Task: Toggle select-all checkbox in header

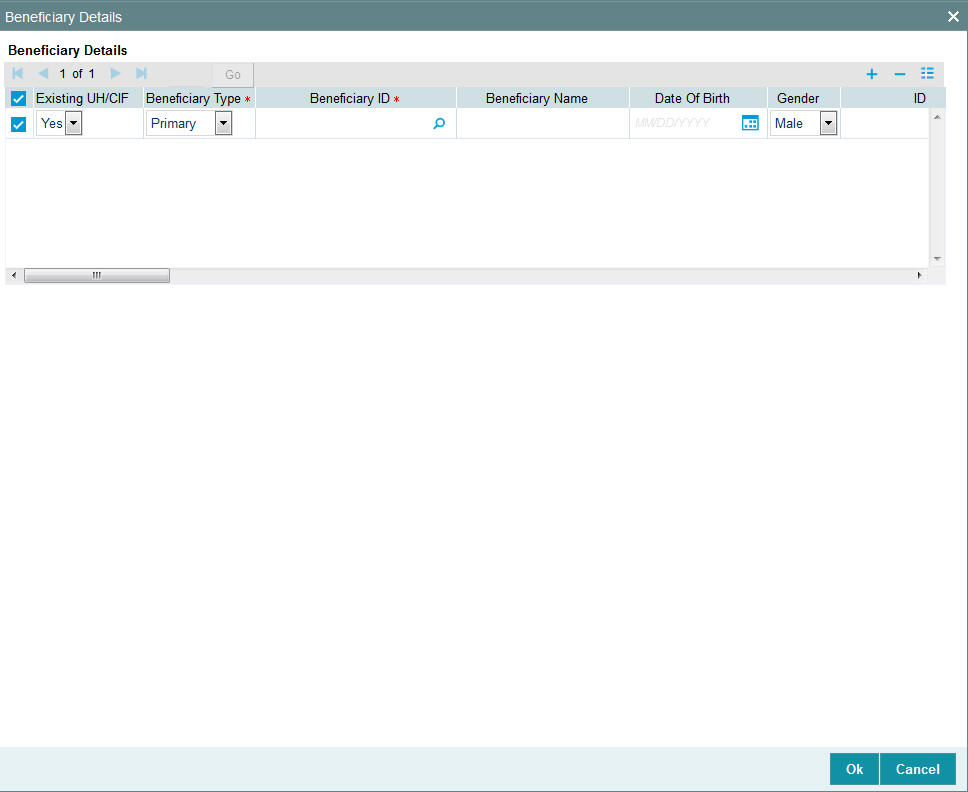Action: pyautogui.click(x=19, y=98)
